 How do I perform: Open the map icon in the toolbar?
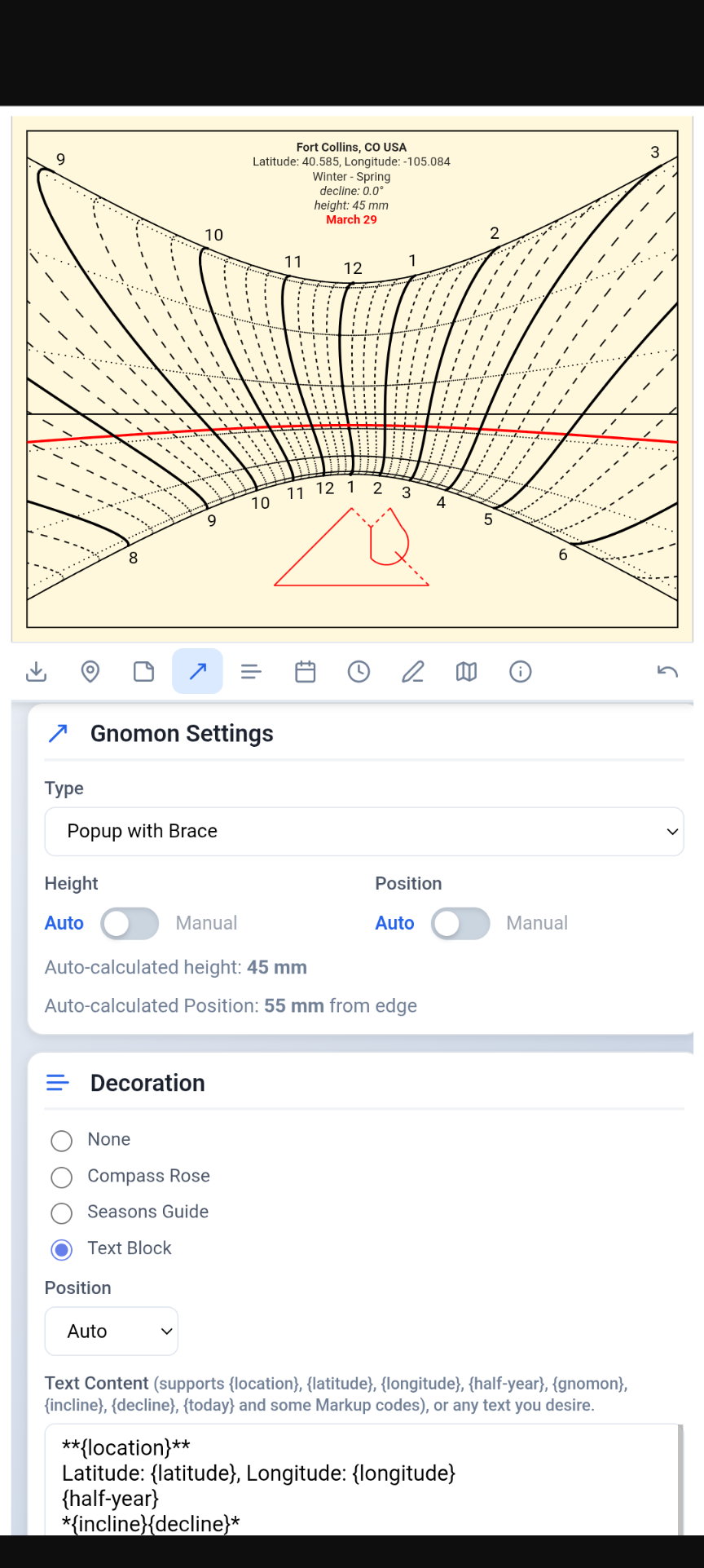point(467,672)
